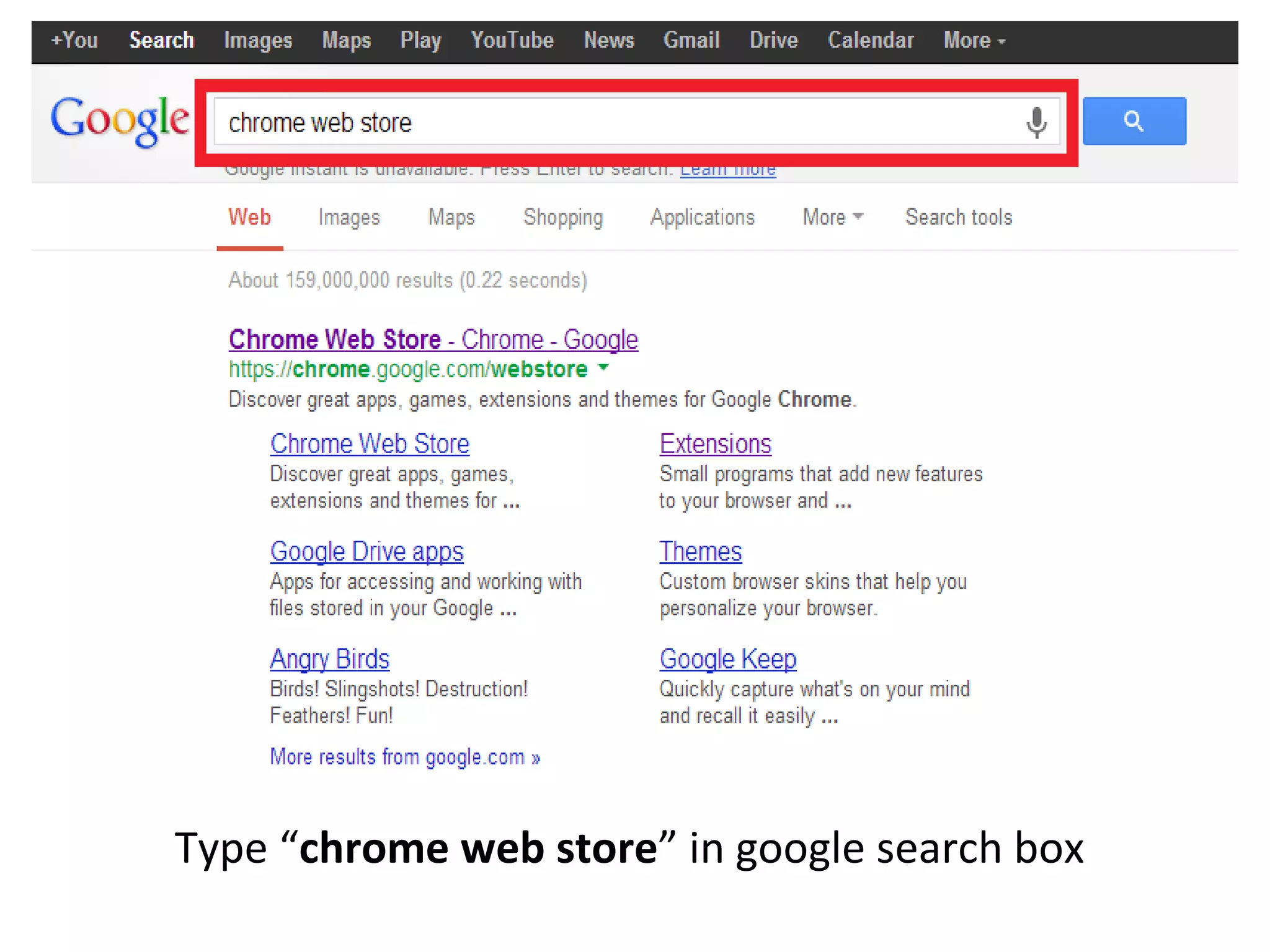Select Search in the top bar
Screen dimensions: 1270x952
(161, 40)
